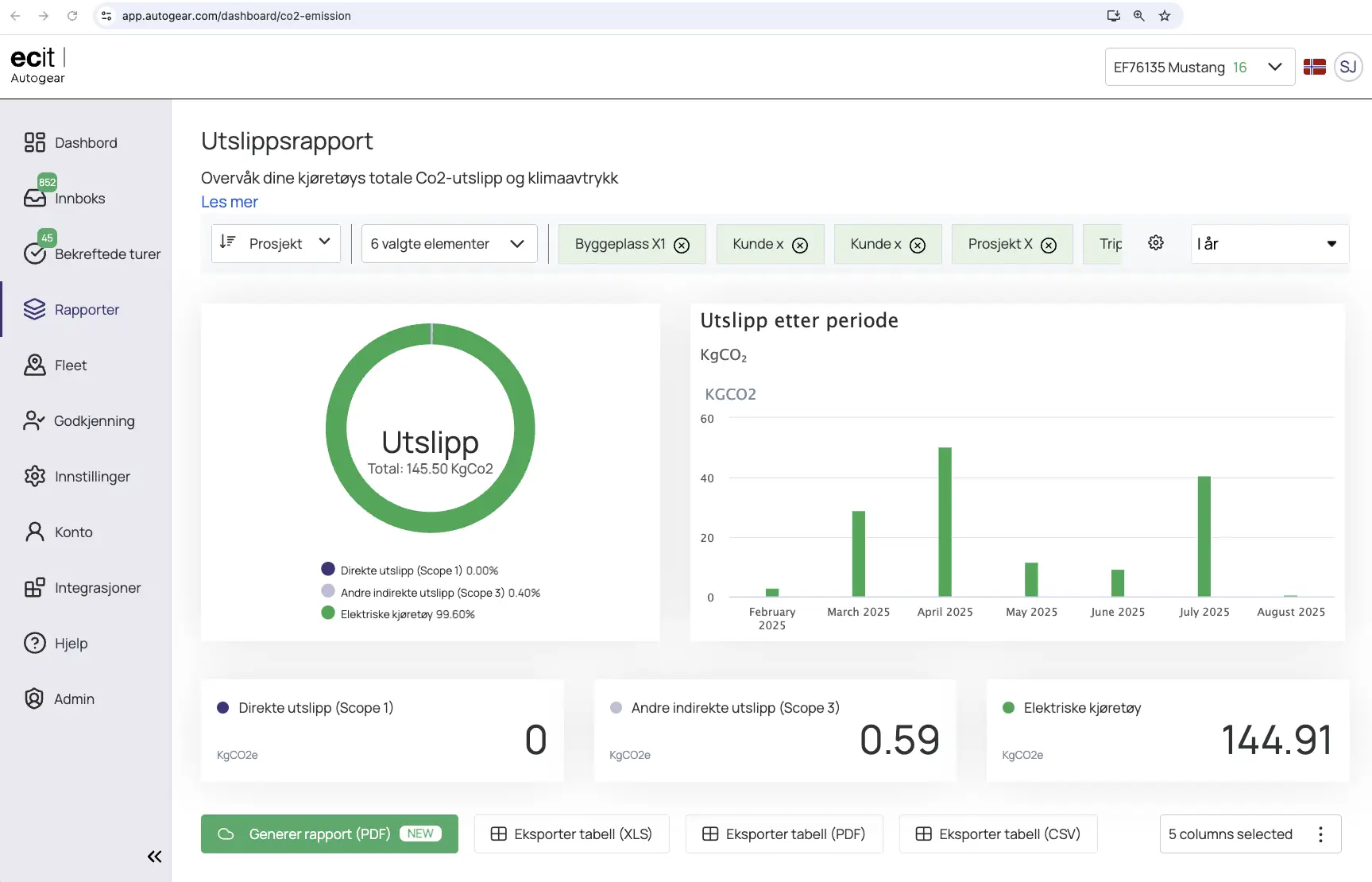Viewport: 1372px width, 882px height.
Task: Select Bekreftede turer in the sidebar
Action: click(36, 252)
